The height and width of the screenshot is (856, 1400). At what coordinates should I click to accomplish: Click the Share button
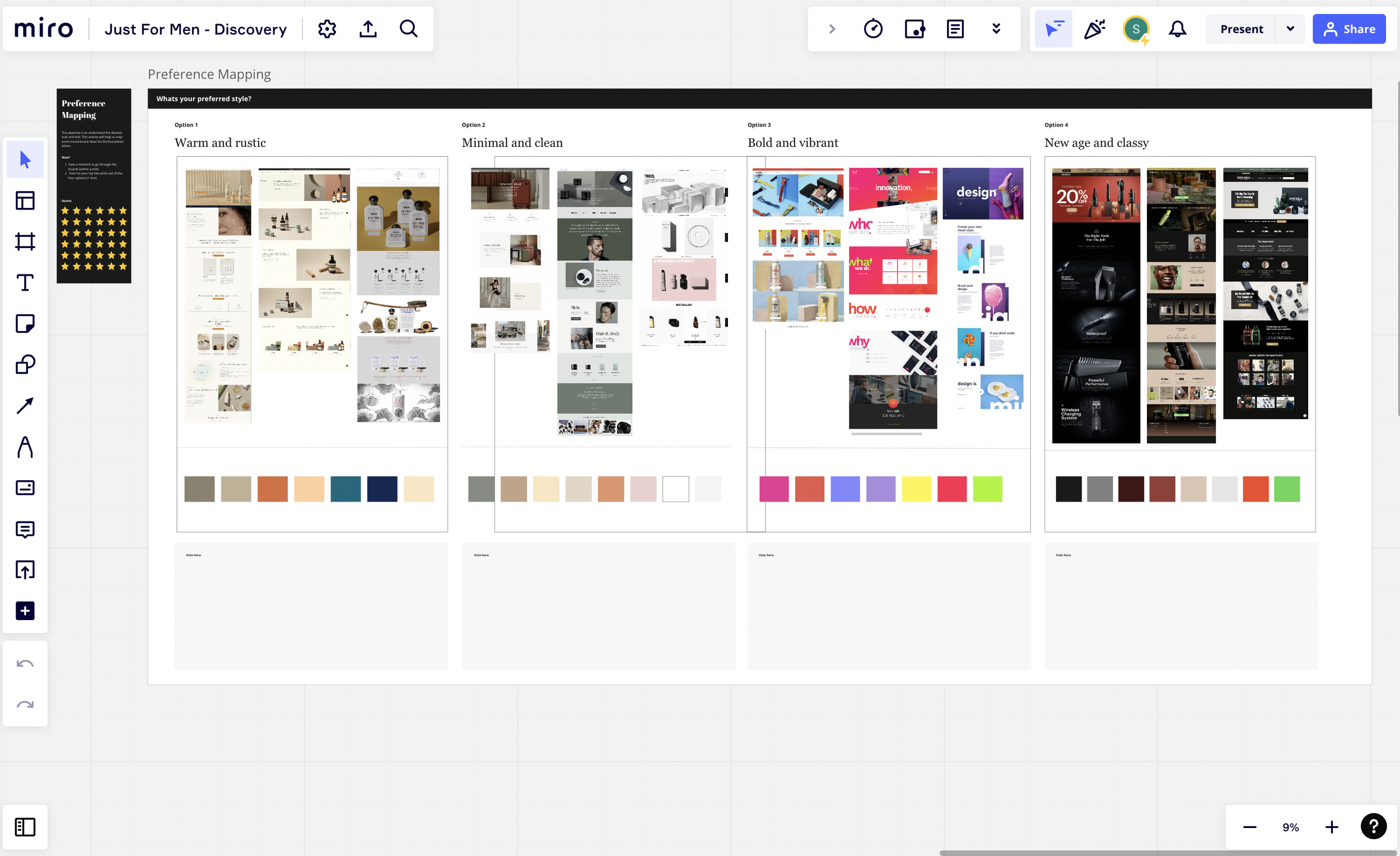[x=1348, y=29]
